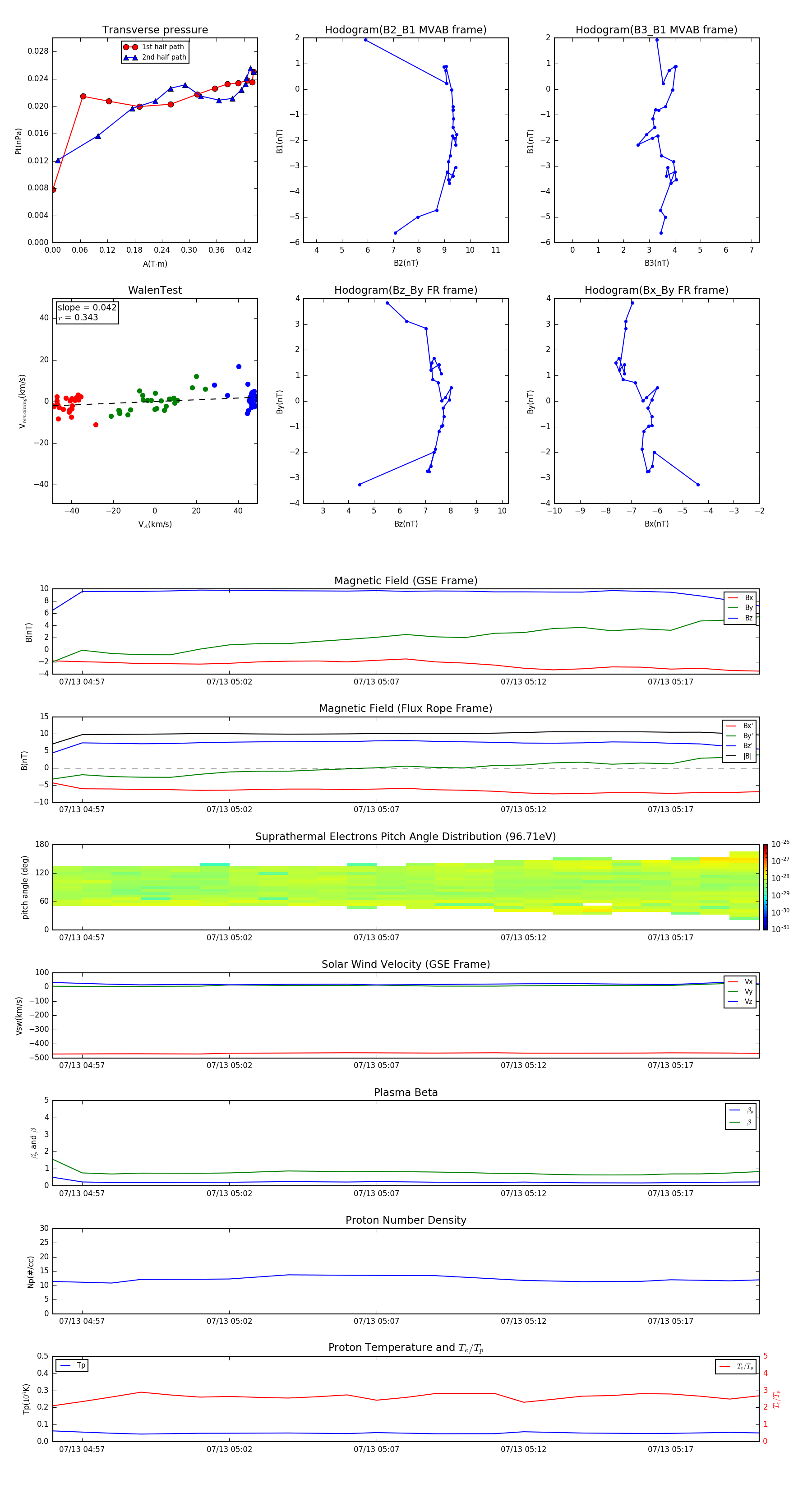This screenshot has height=1489, width=812.
Task: Click the red Te/Tp right-axis label
Action: pyautogui.click(x=776, y=1399)
